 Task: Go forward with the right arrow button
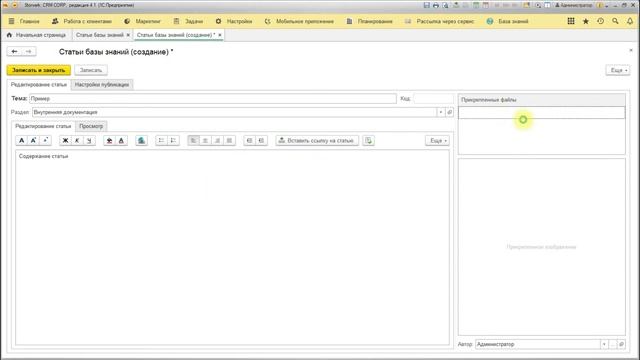click(29, 51)
